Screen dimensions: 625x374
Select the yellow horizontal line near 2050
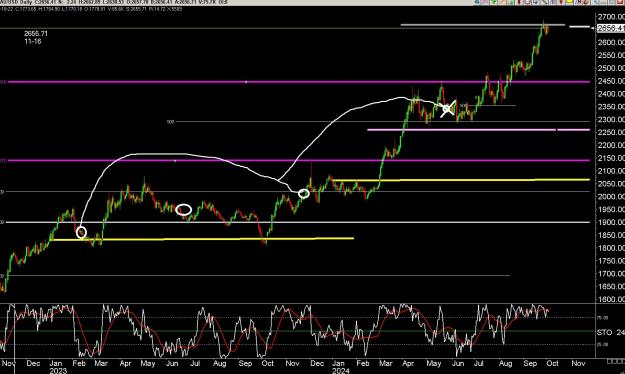coord(460,180)
